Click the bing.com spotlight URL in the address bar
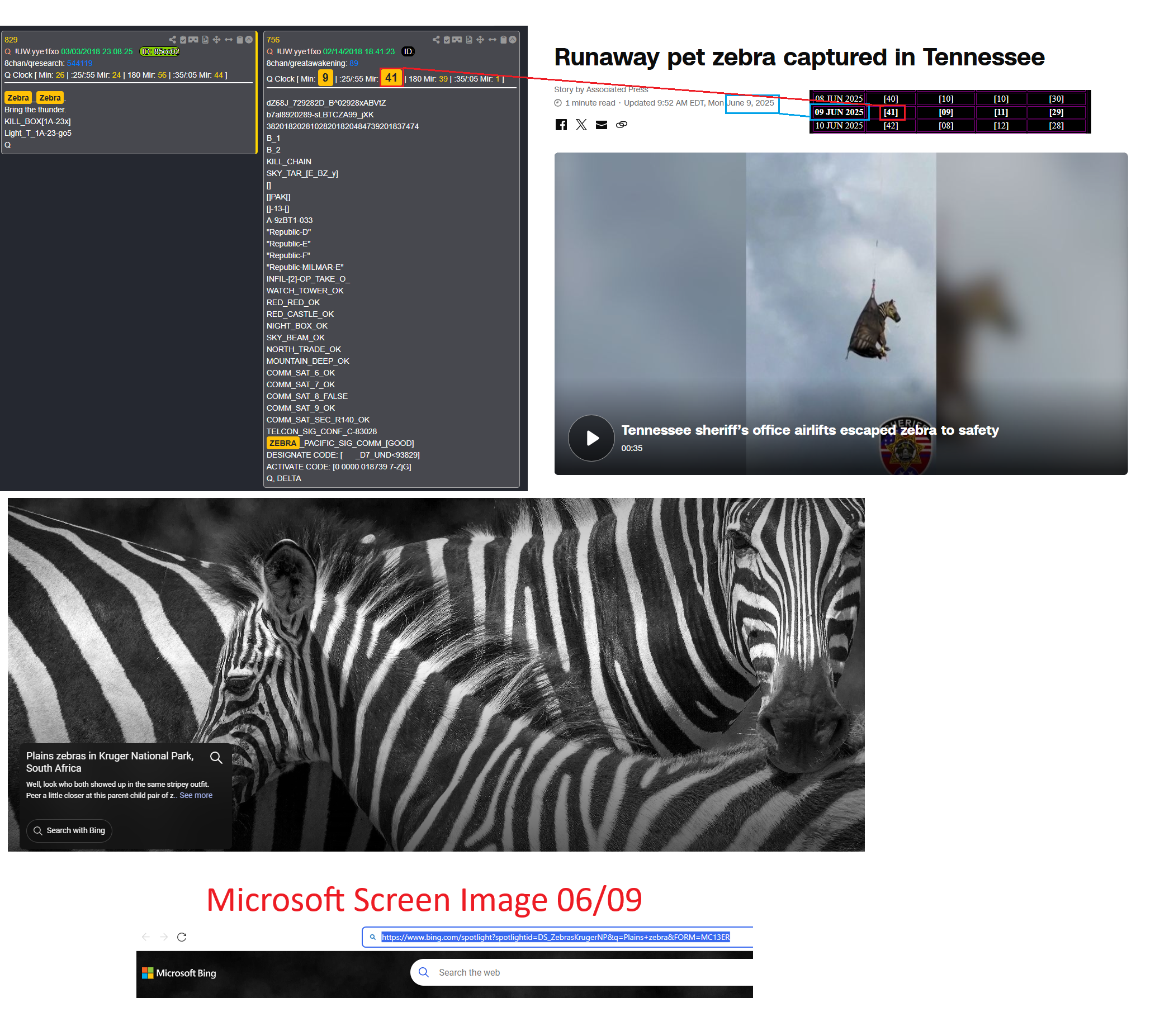 point(555,937)
